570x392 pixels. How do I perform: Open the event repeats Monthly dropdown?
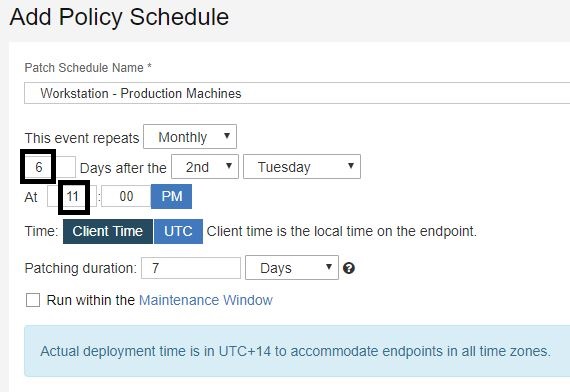click(x=190, y=136)
